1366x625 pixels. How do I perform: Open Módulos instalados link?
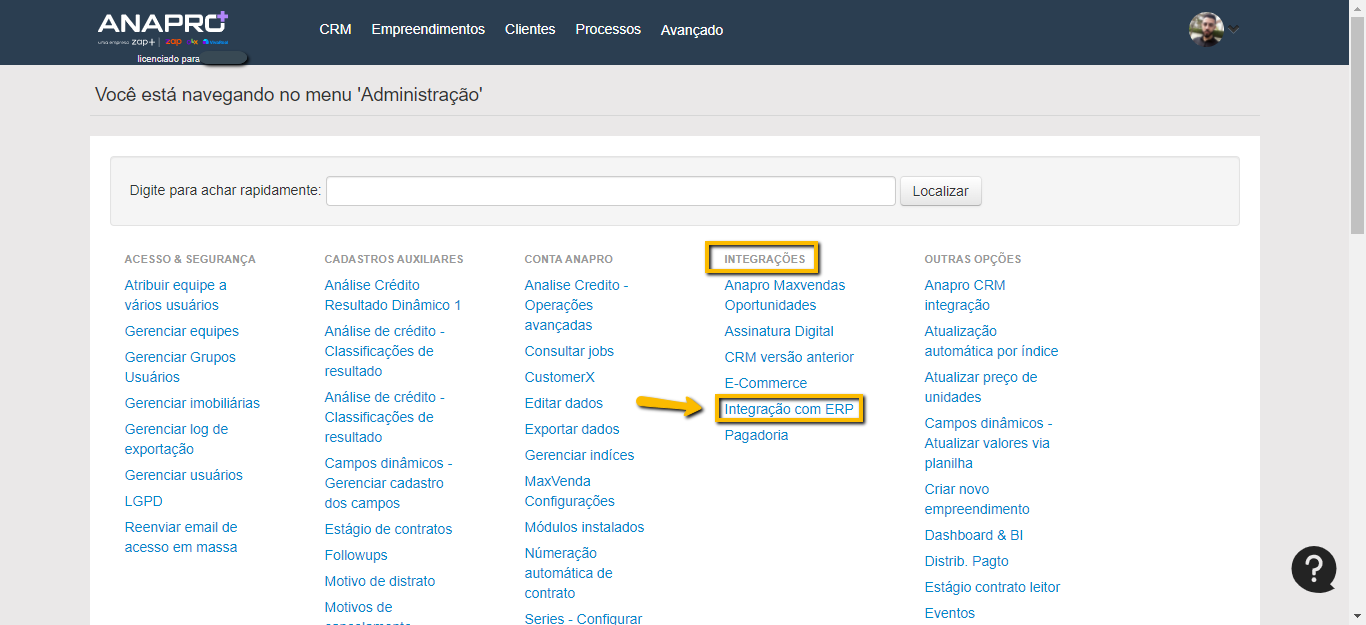click(x=584, y=527)
